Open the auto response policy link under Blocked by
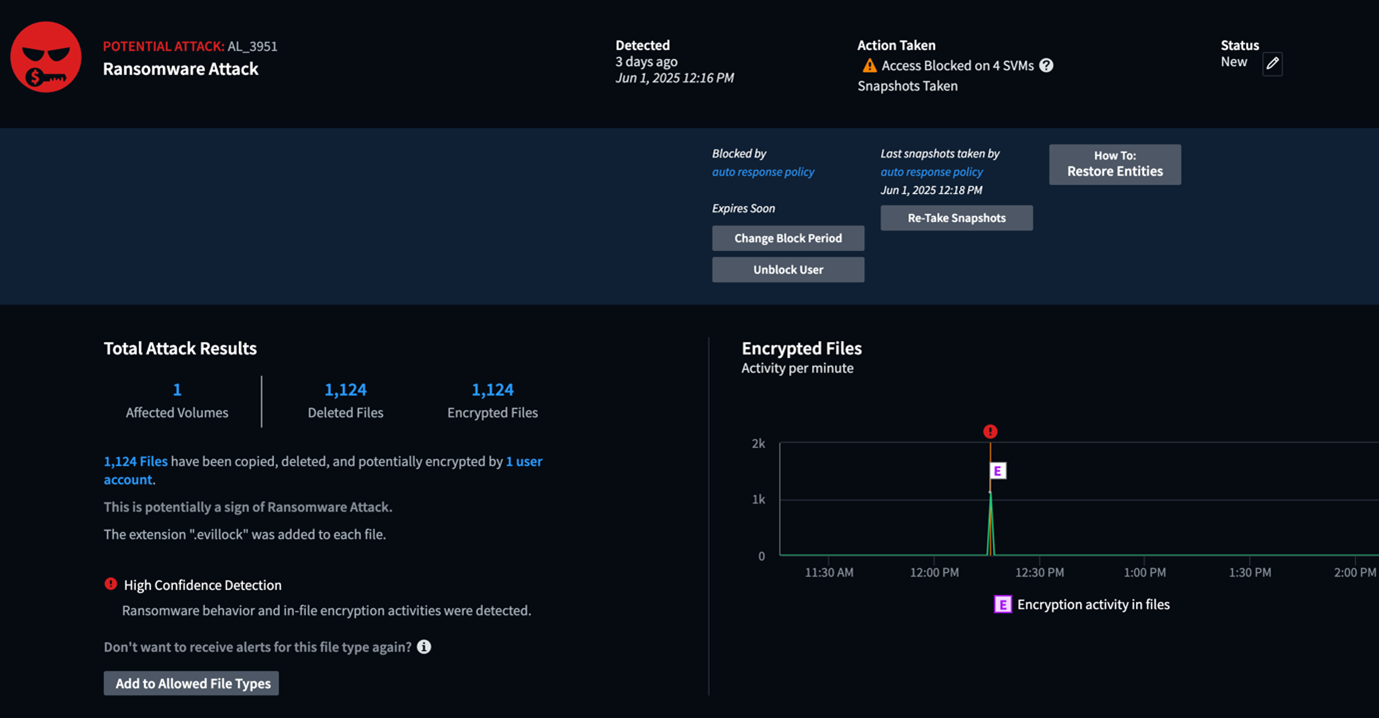The width and height of the screenshot is (1379, 718). [x=763, y=172]
